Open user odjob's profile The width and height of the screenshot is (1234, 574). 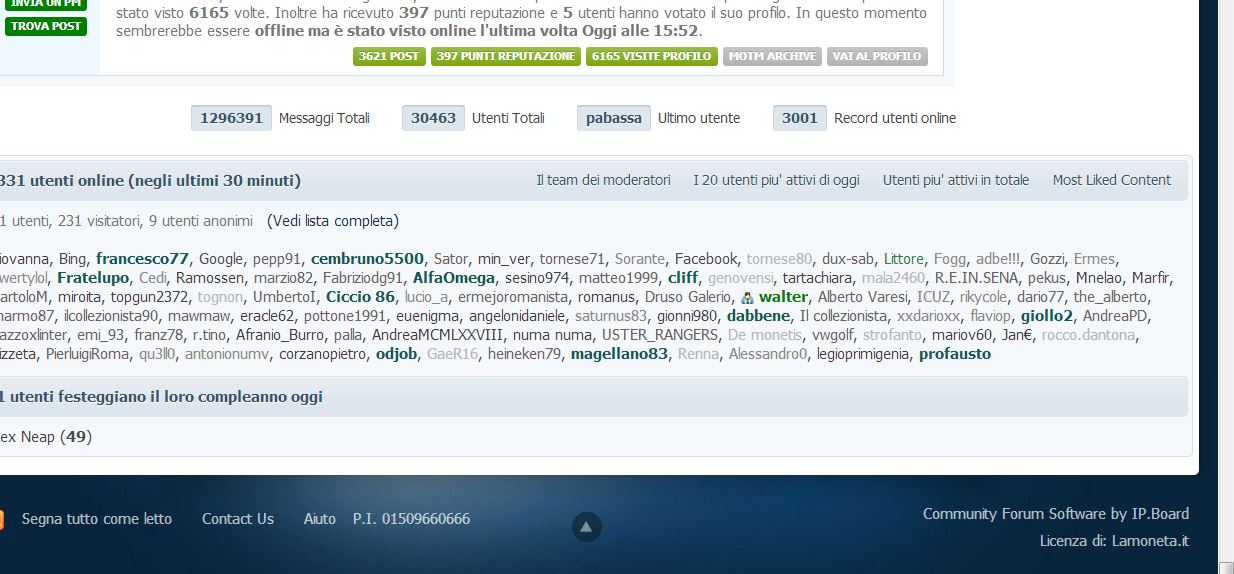point(397,354)
